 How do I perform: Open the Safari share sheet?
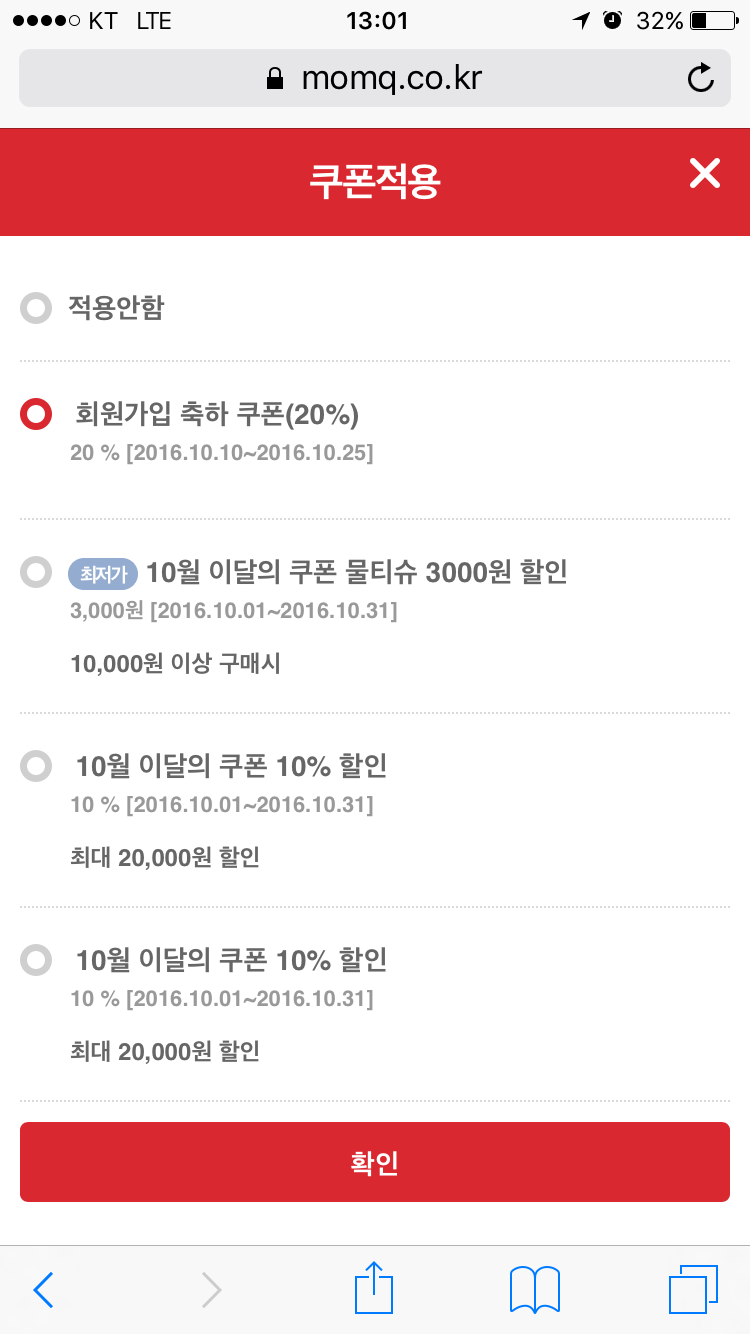(x=375, y=1288)
